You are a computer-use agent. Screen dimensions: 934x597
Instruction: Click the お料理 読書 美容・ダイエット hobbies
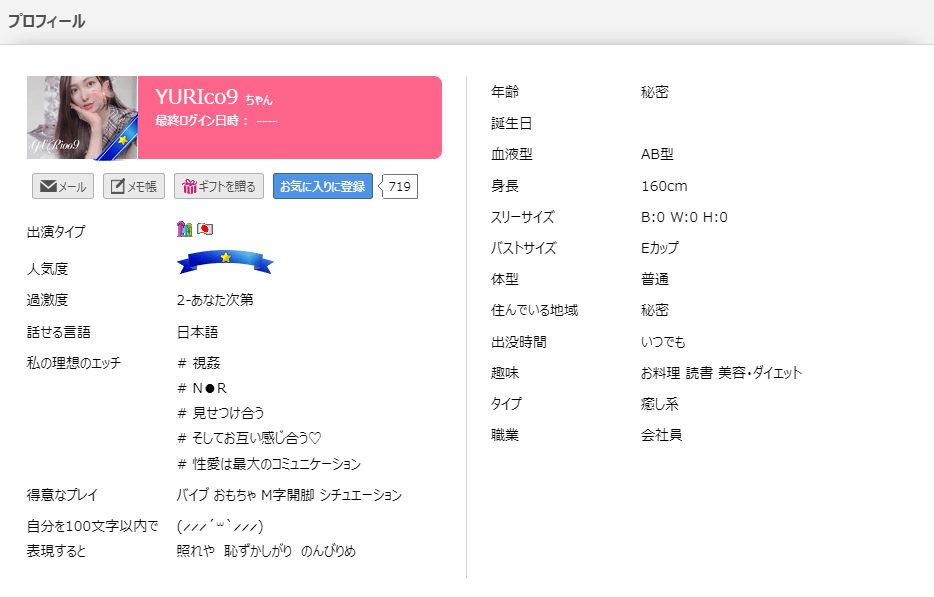pyautogui.click(x=721, y=373)
